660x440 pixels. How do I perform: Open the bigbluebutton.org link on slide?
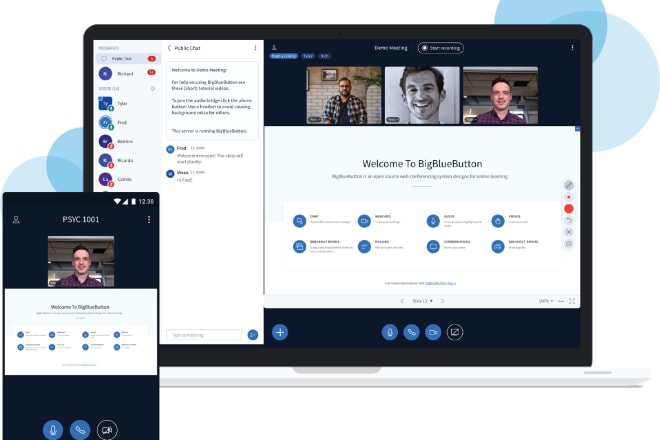click(x=440, y=283)
